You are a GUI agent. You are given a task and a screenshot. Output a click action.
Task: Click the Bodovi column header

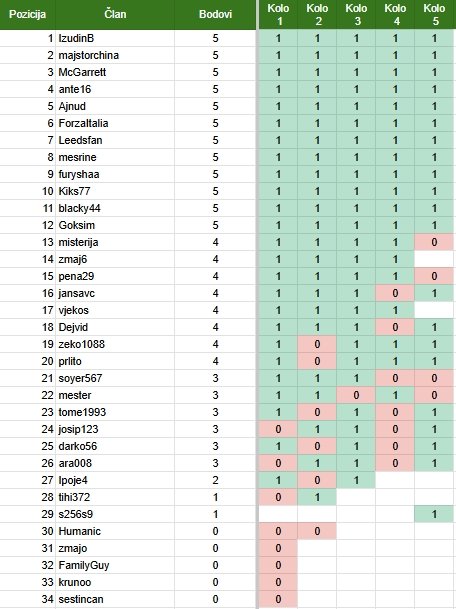[215, 14]
